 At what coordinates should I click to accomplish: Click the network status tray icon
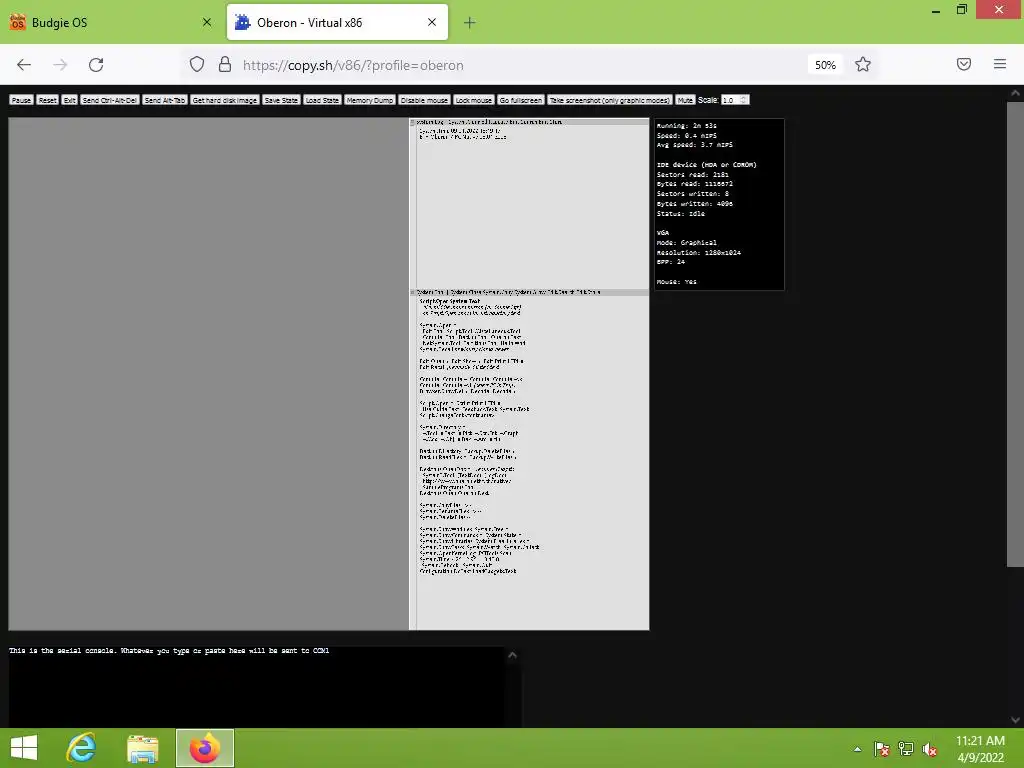coord(906,749)
